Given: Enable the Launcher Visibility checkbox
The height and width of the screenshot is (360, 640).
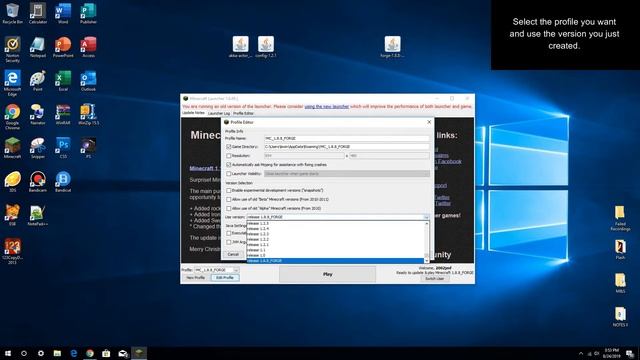Looking at the screenshot, I should (x=229, y=173).
